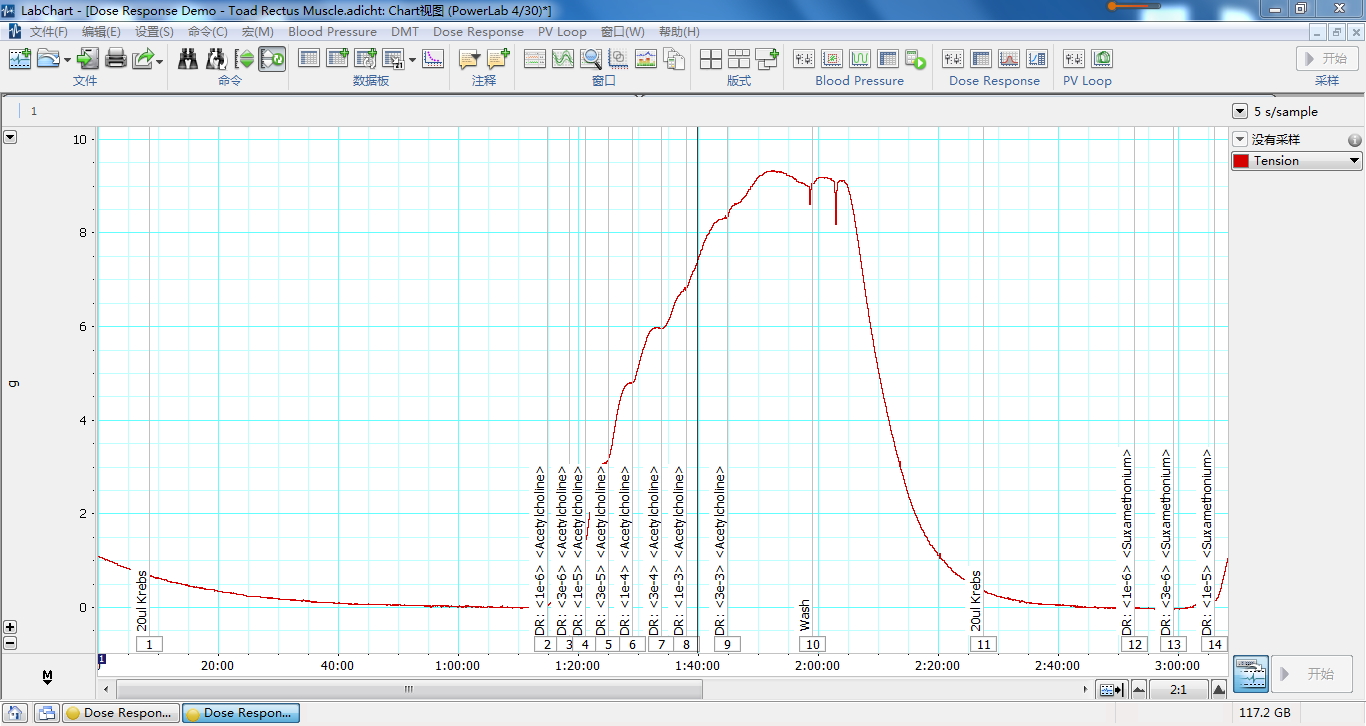Click the horizontal scrollbar thumb below the chart
1366x726 pixels.
(x=408, y=689)
